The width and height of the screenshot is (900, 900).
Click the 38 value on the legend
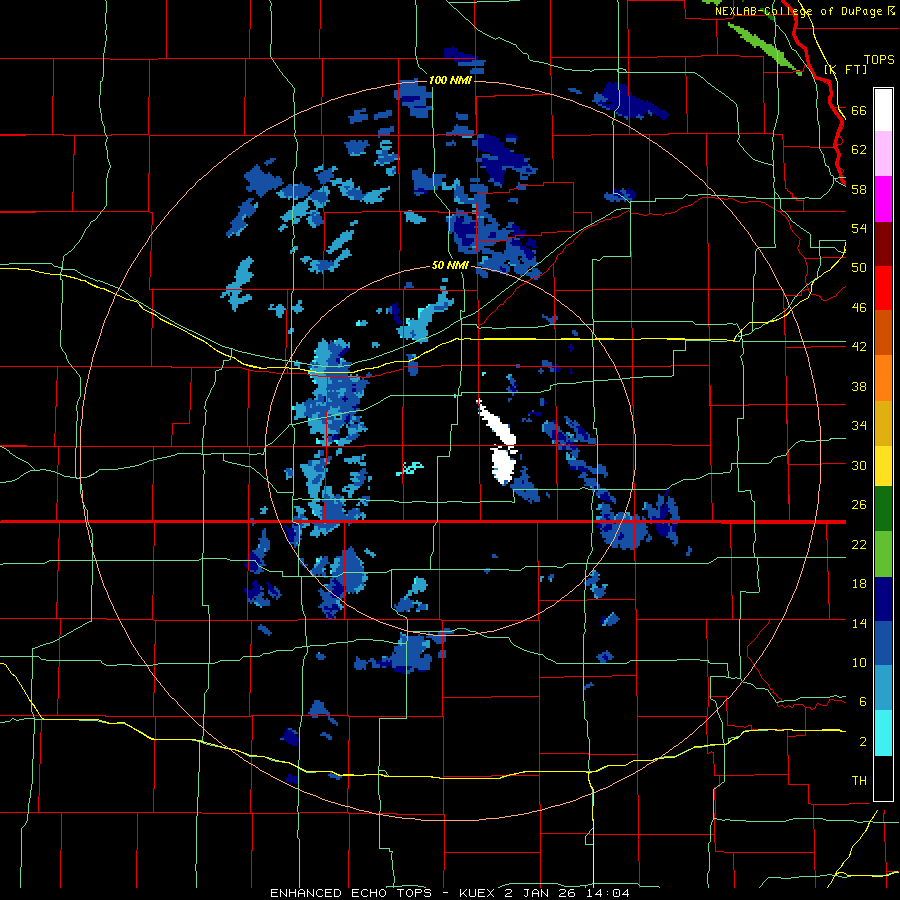859,386
